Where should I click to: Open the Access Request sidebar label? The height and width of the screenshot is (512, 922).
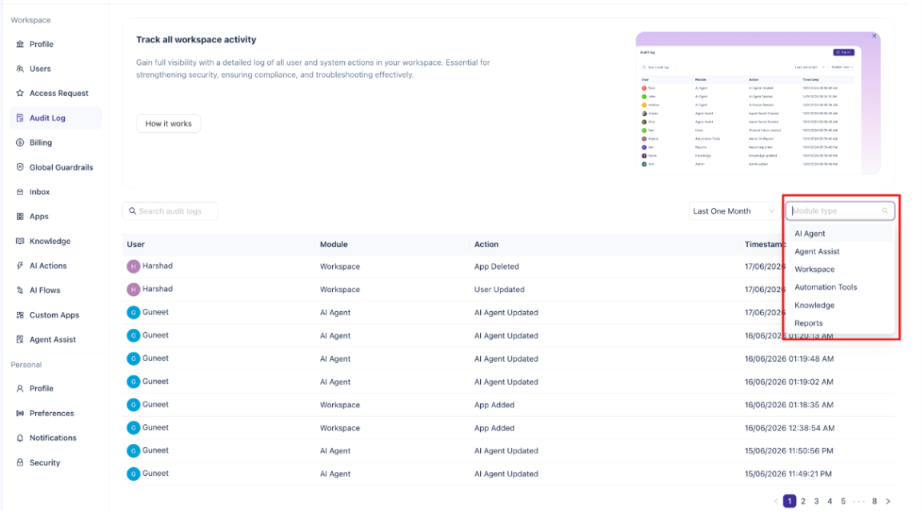pyautogui.click(x=59, y=93)
